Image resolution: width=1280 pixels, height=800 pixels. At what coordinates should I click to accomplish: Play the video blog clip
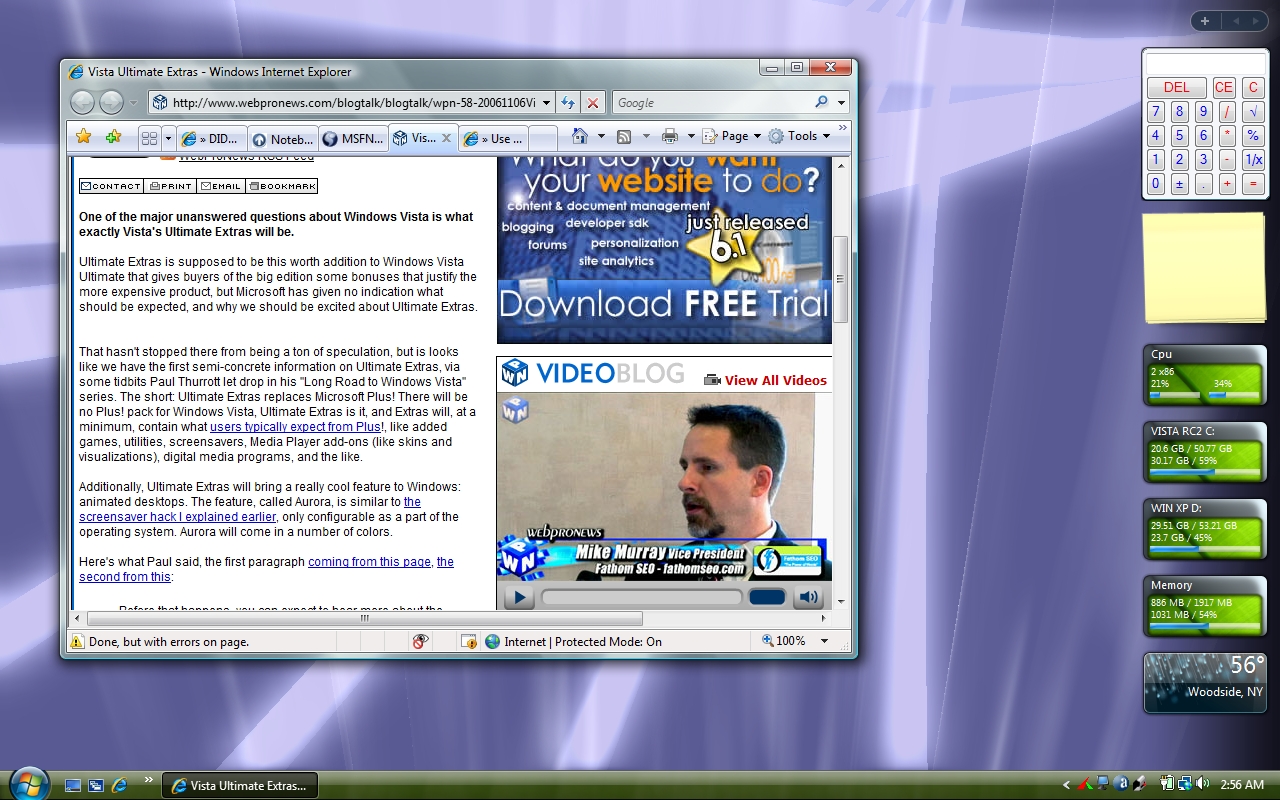pyautogui.click(x=518, y=598)
